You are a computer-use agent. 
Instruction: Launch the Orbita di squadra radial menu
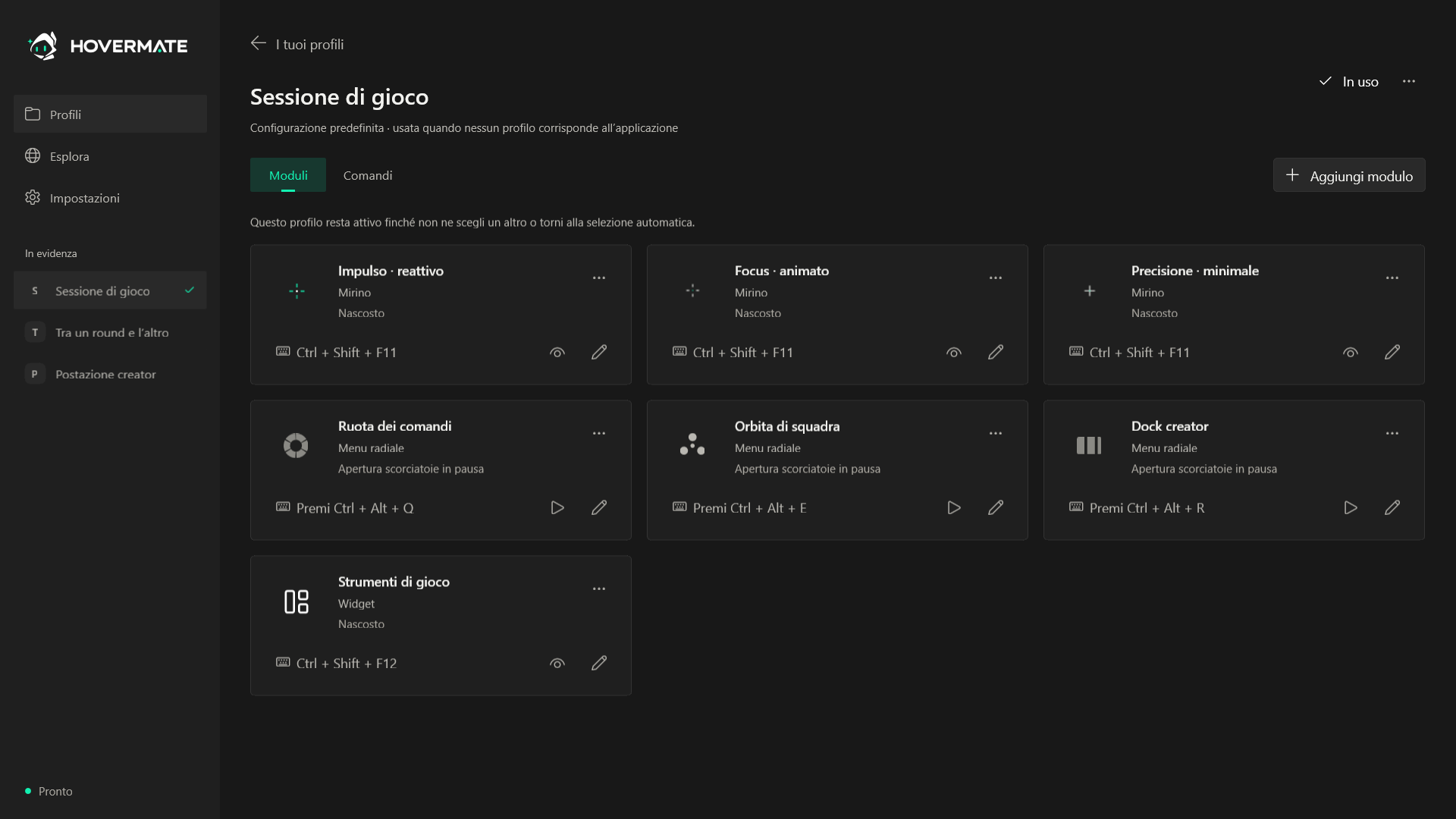tap(954, 507)
